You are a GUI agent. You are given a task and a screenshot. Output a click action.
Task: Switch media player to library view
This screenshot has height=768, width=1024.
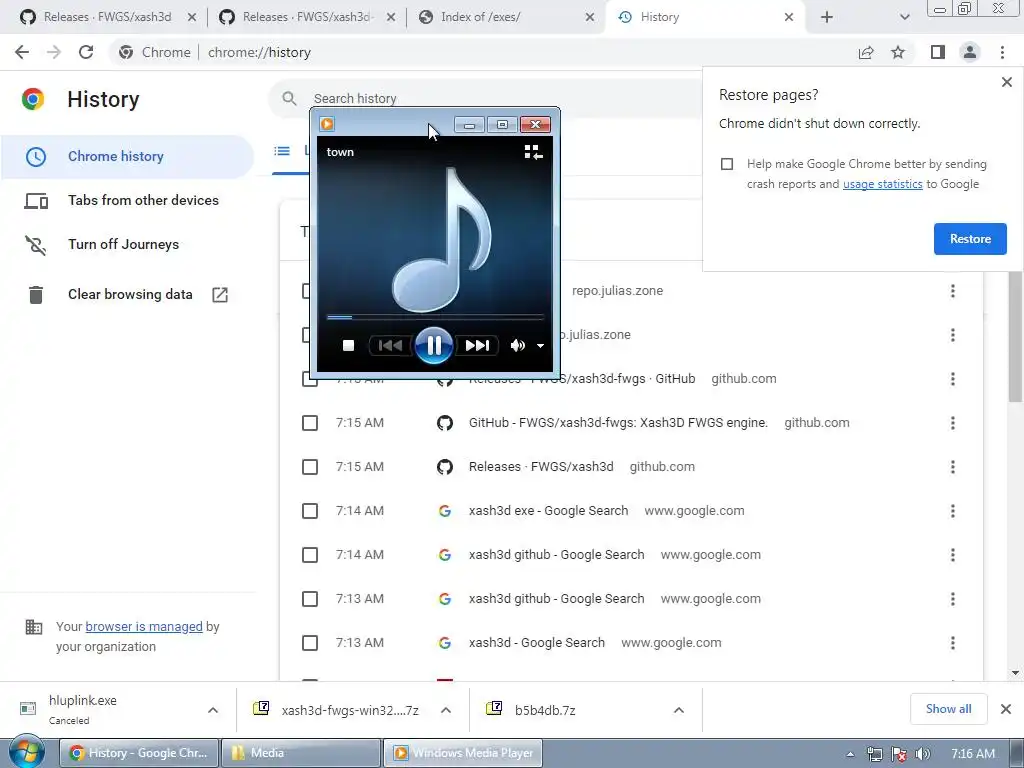click(533, 152)
